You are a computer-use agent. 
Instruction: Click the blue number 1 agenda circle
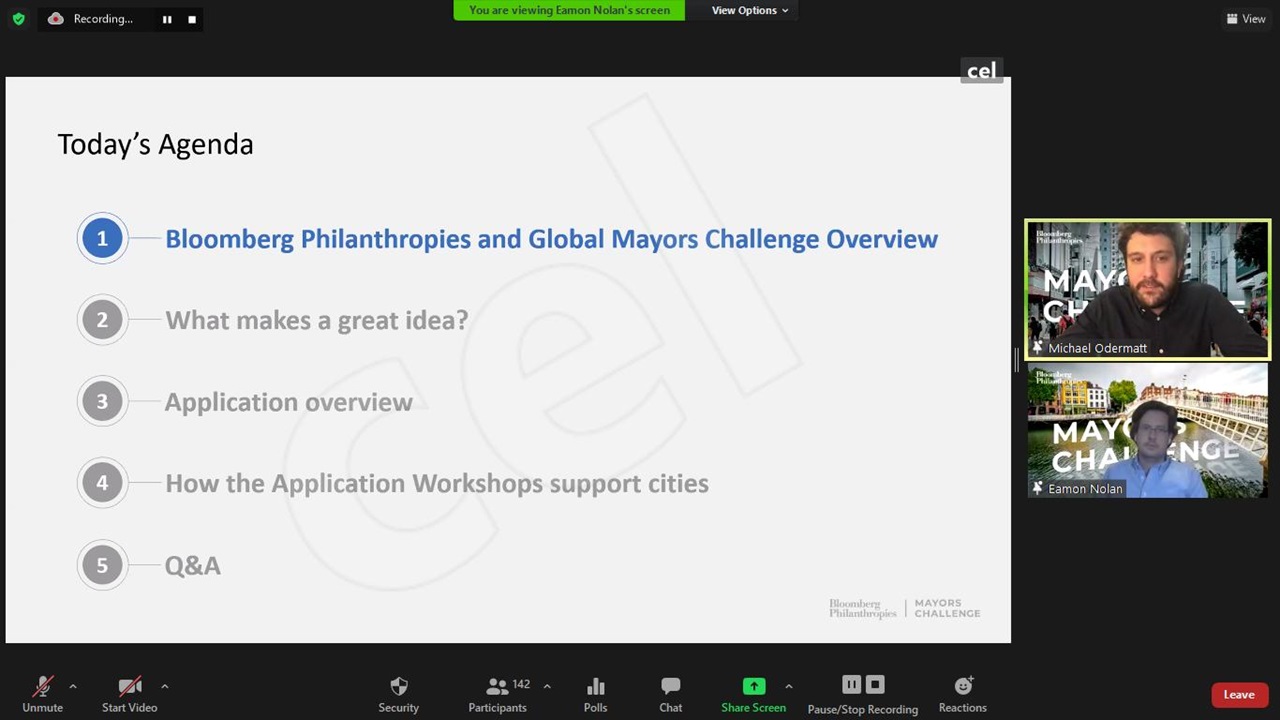click(102, 238)
